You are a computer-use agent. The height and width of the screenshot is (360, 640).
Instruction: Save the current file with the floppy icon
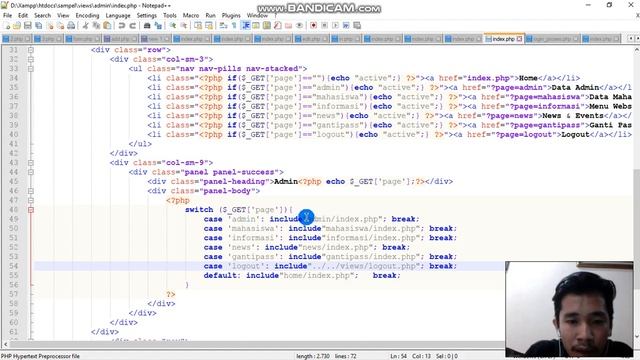[28, 25]
